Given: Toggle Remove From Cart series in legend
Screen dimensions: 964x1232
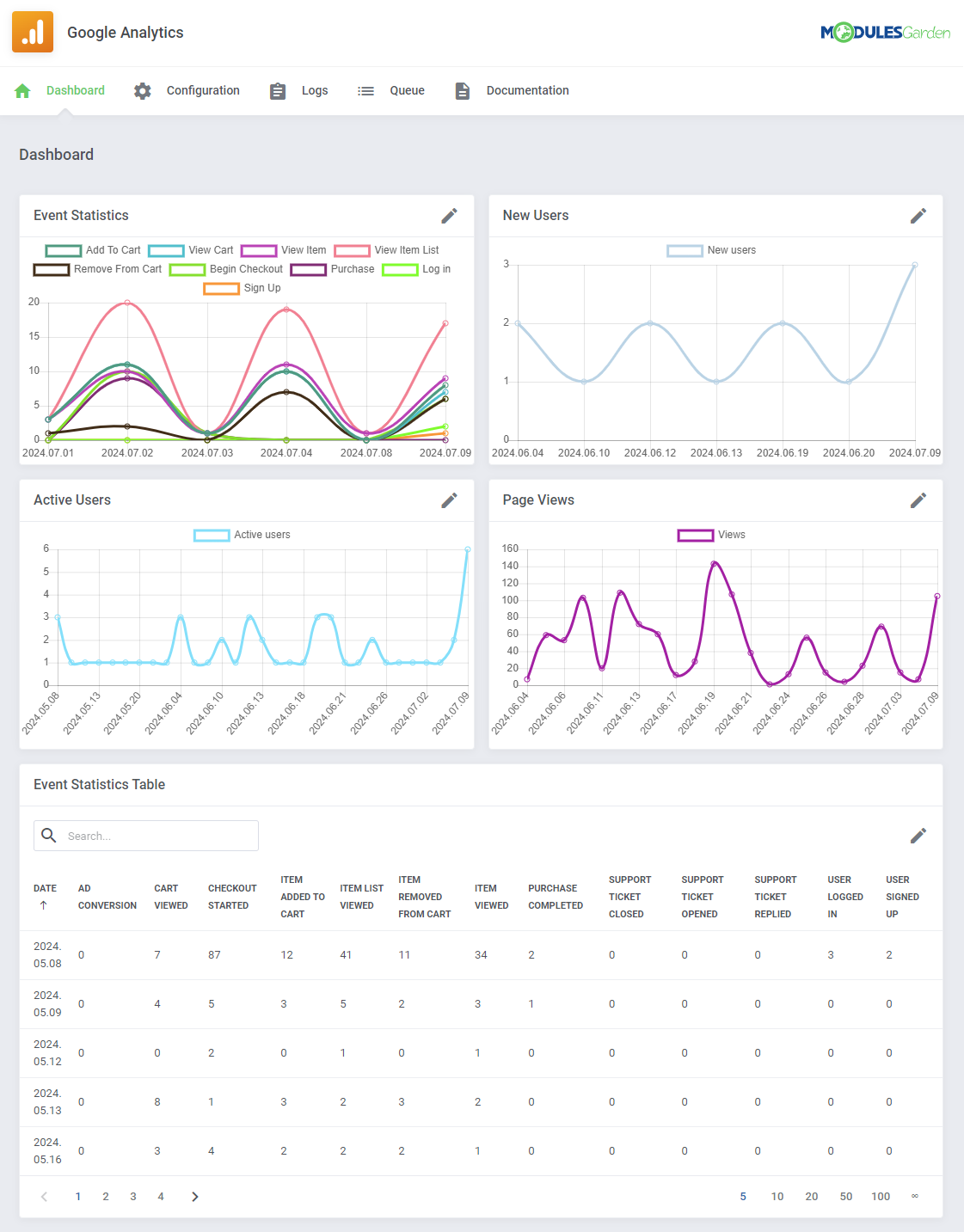Looking at the screenshot, I should 97,269.
